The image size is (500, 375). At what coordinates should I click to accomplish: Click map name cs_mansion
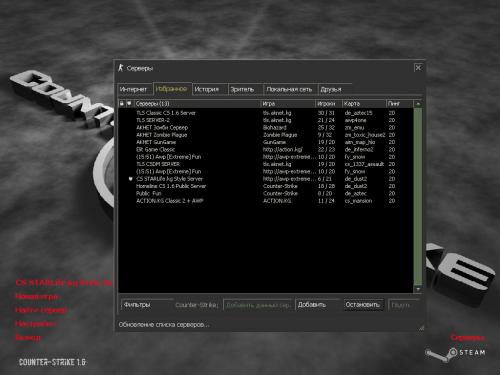[x=358, y=201]
